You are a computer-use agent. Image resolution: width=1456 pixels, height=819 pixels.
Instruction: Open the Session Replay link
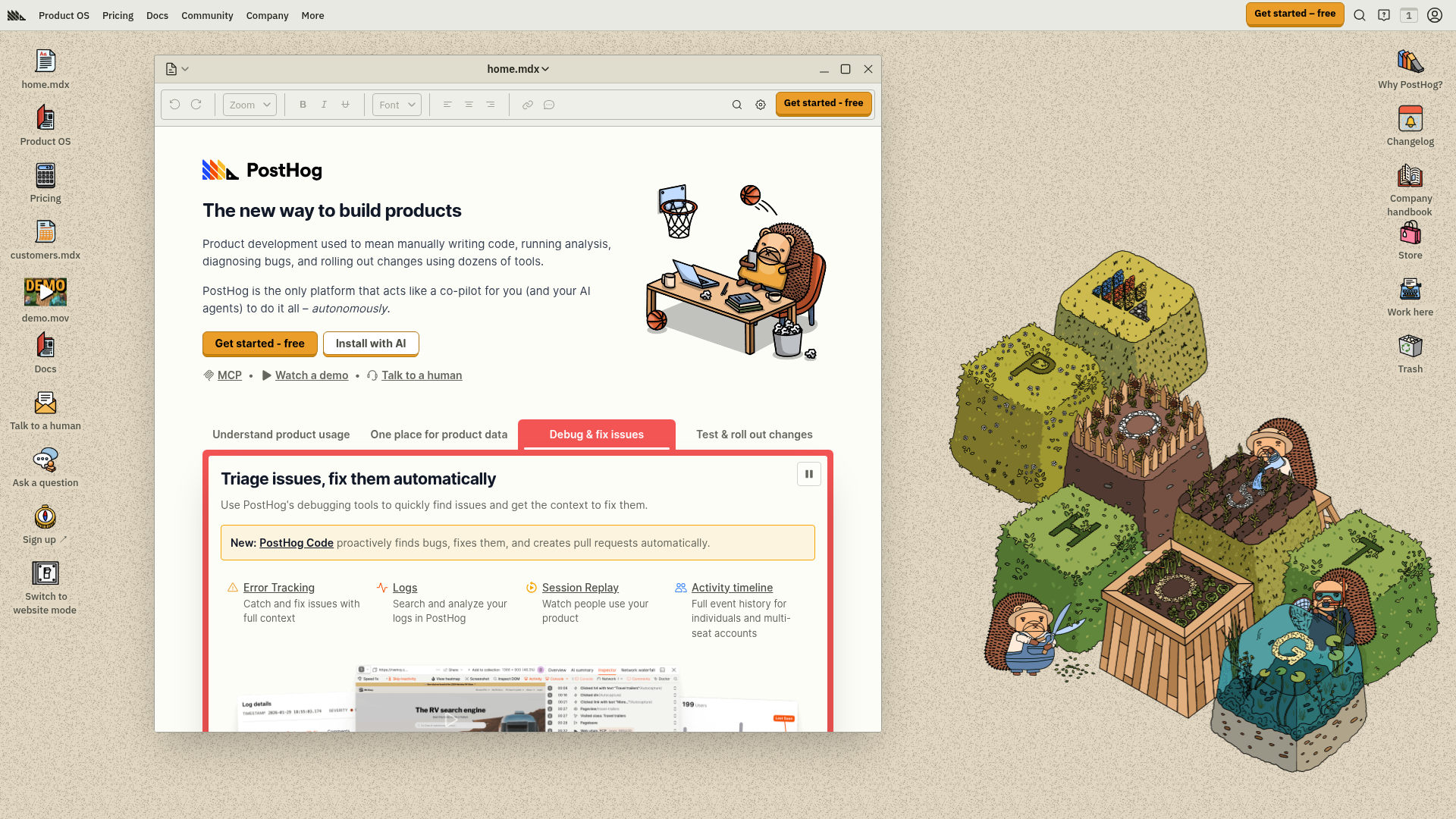pos(580,588)
